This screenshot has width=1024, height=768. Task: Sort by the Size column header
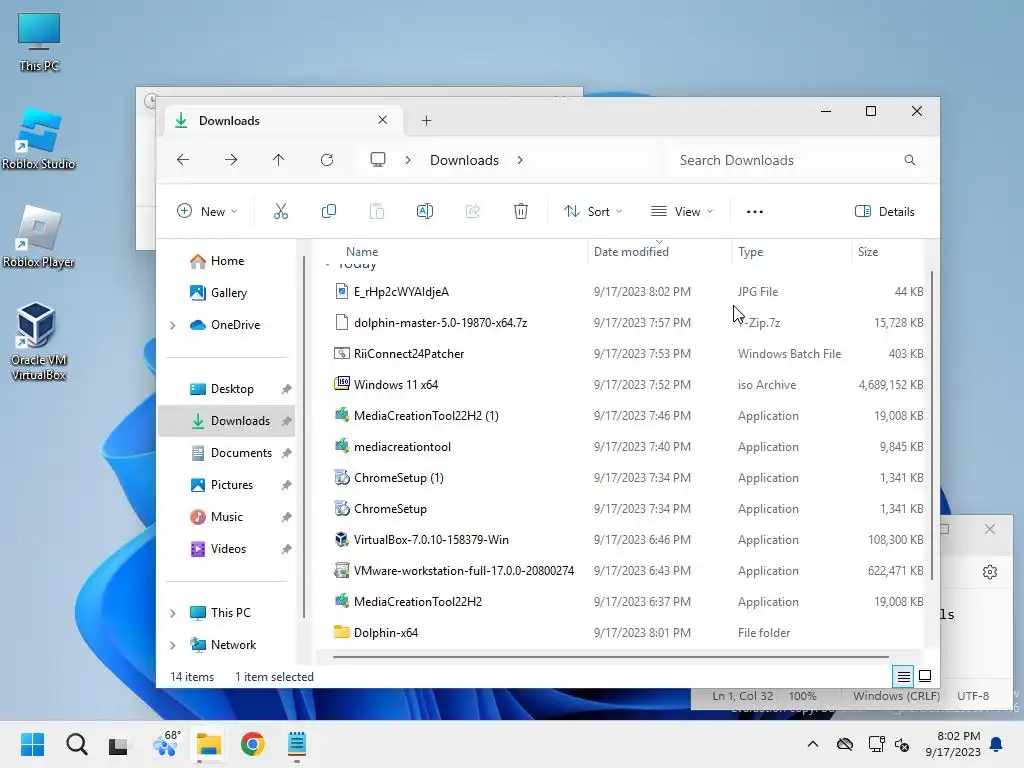pos(868,251)
